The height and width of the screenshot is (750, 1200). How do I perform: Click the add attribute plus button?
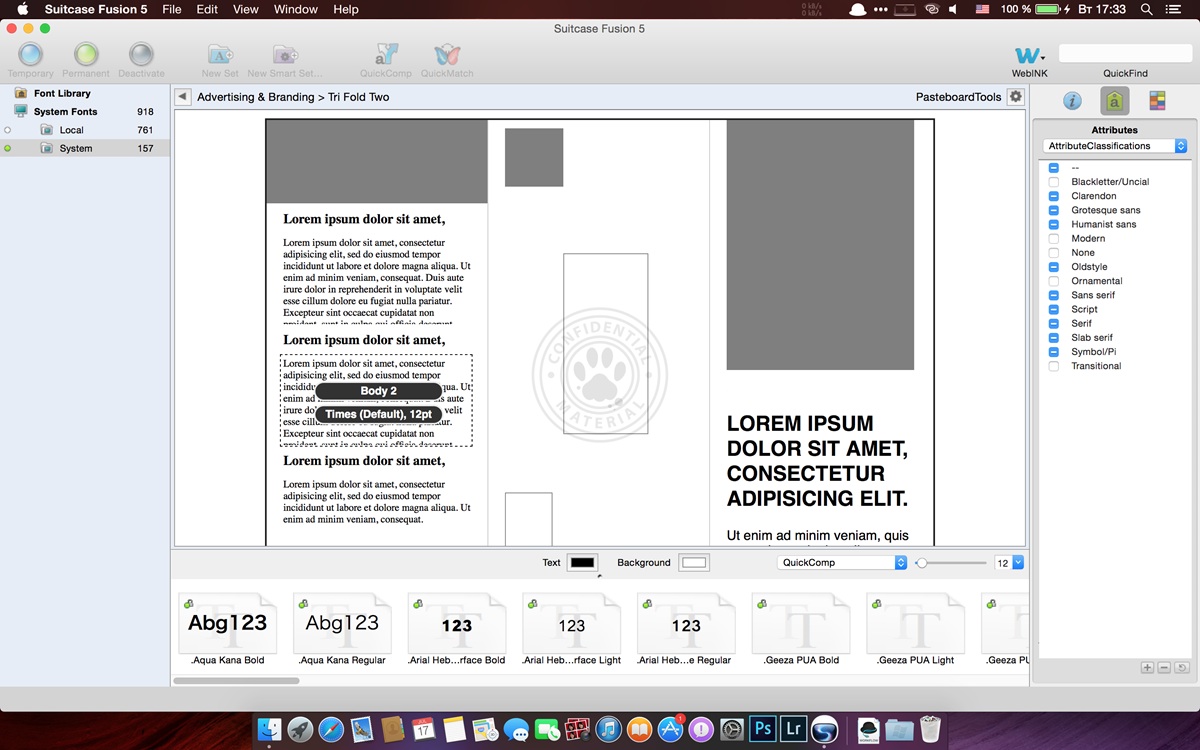point(1147,668)
